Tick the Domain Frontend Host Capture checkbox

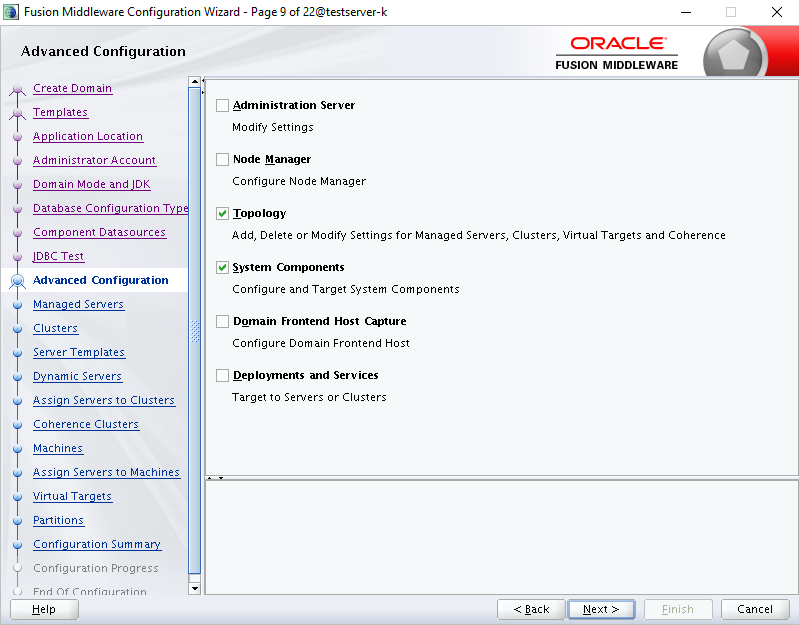222,321
